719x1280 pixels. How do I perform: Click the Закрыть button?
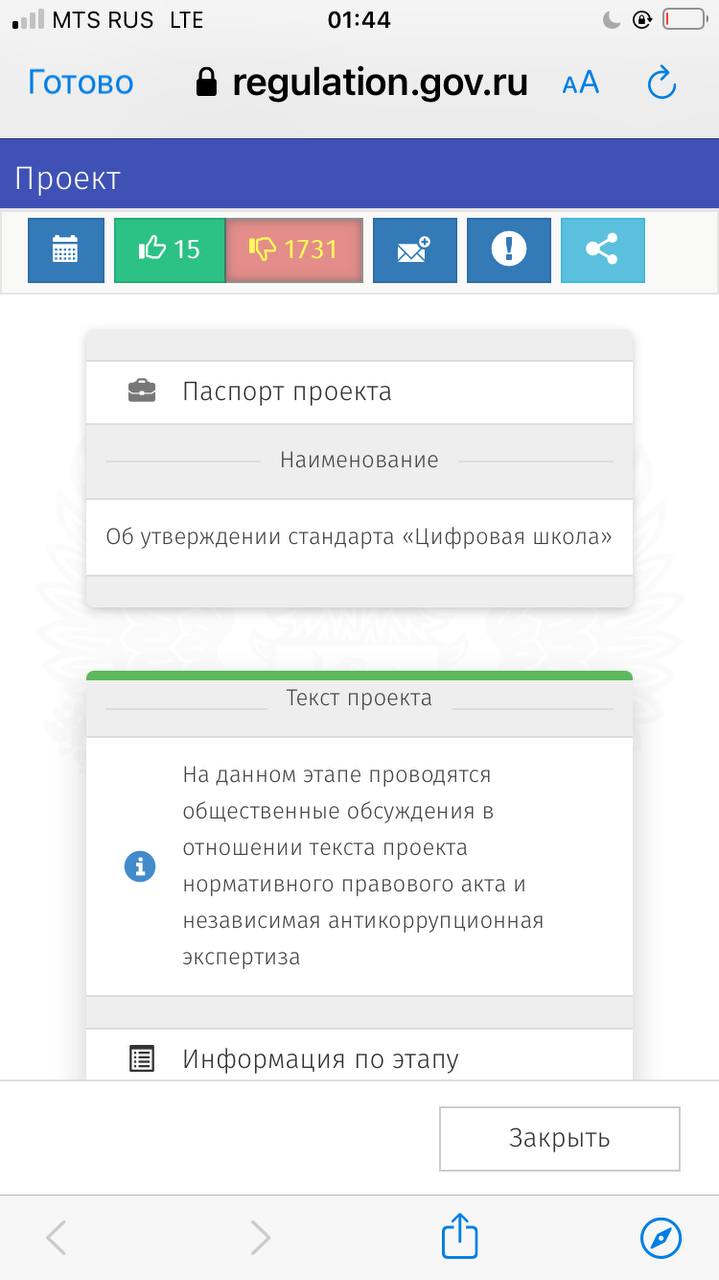click(560, 1138)
